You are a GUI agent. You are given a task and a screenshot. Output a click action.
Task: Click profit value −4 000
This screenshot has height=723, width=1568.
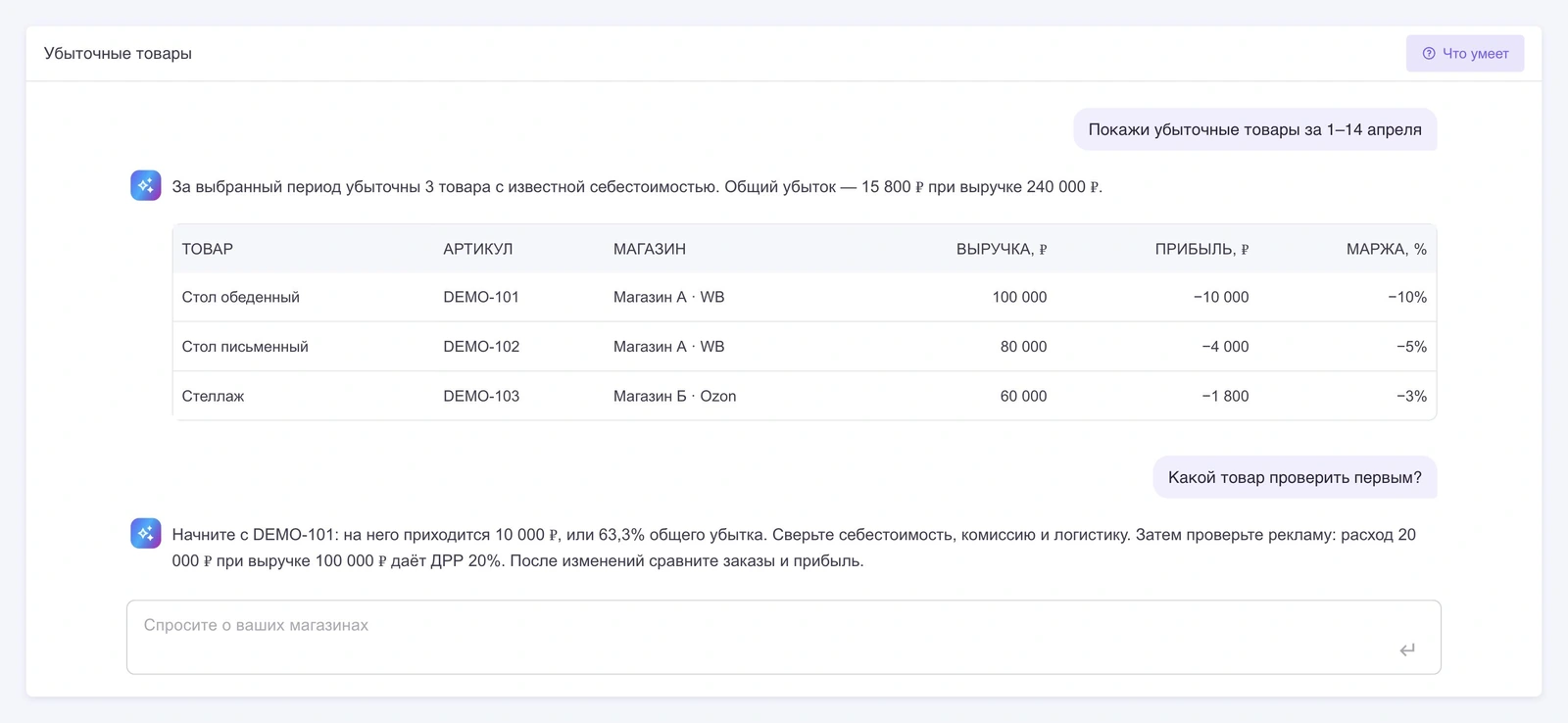tap(1225, 347)
